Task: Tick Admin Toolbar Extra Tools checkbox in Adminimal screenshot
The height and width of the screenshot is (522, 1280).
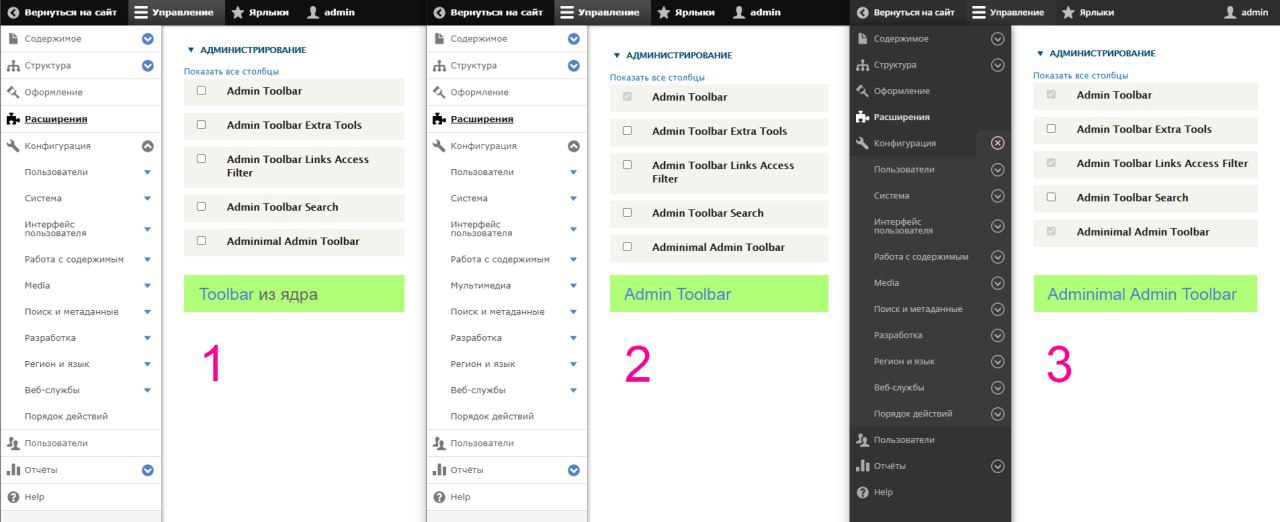Action: tap(1051, 128)
